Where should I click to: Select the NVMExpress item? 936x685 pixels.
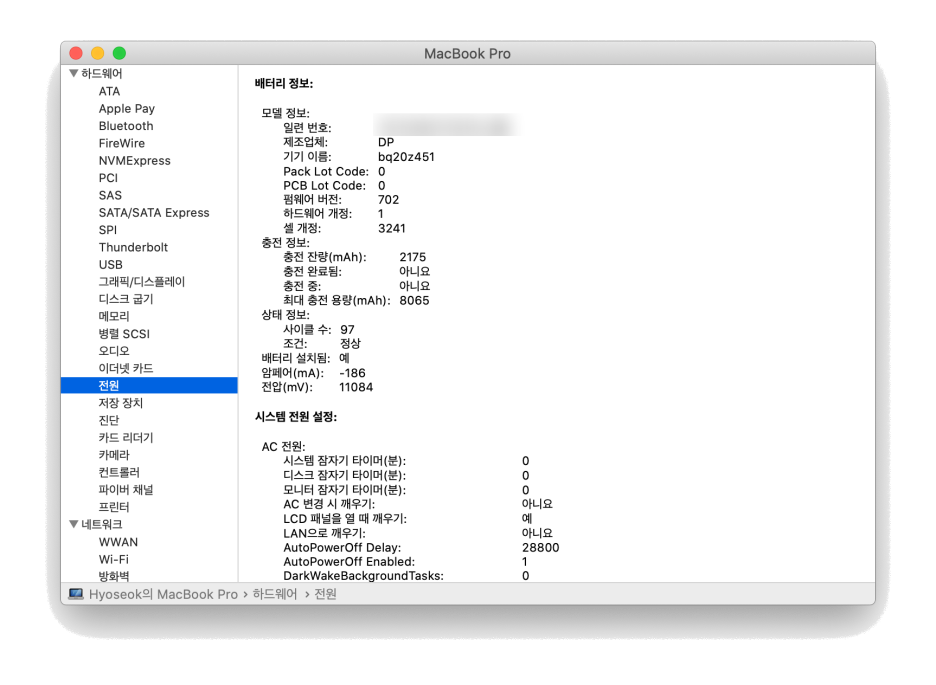[134, 161]
